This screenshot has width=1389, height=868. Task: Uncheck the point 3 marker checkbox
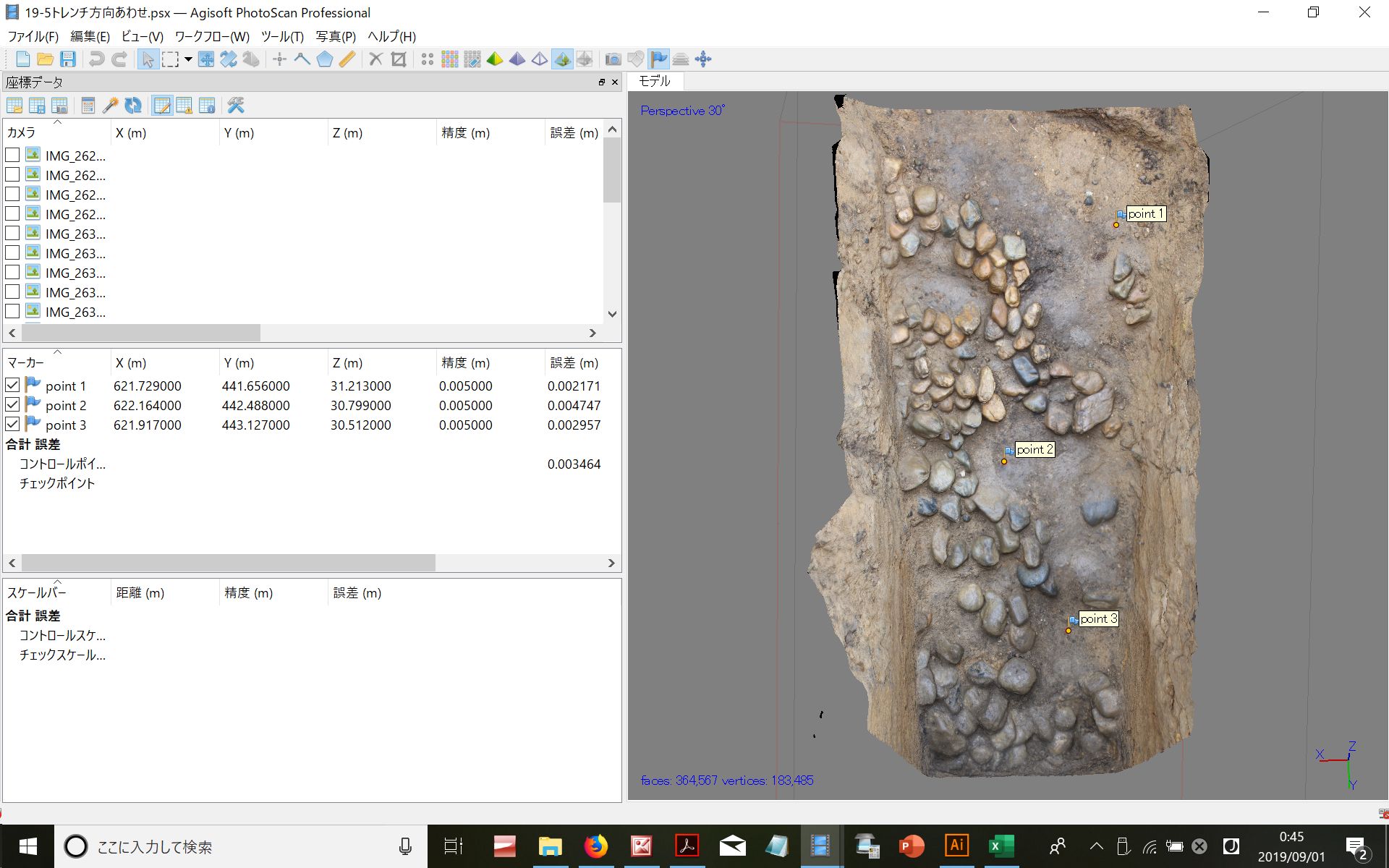pos(12,425)
